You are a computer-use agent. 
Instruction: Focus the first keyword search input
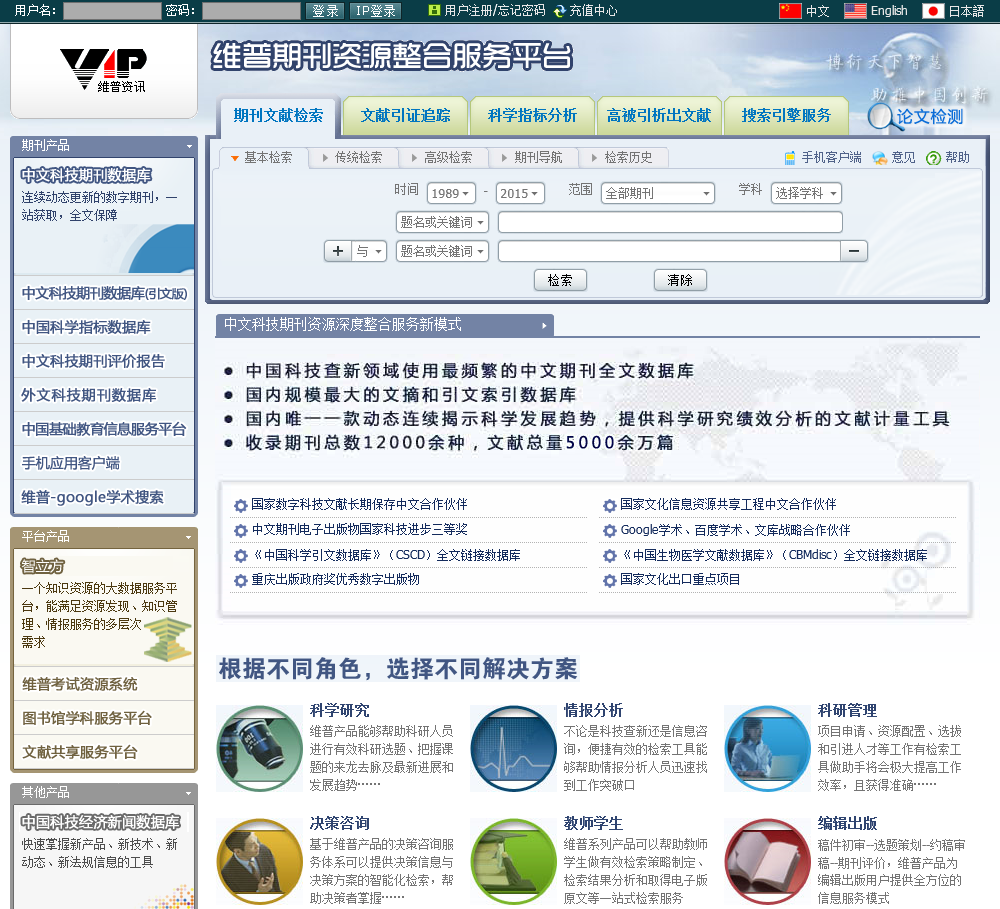pyautogui.click(x=670, y=222)
